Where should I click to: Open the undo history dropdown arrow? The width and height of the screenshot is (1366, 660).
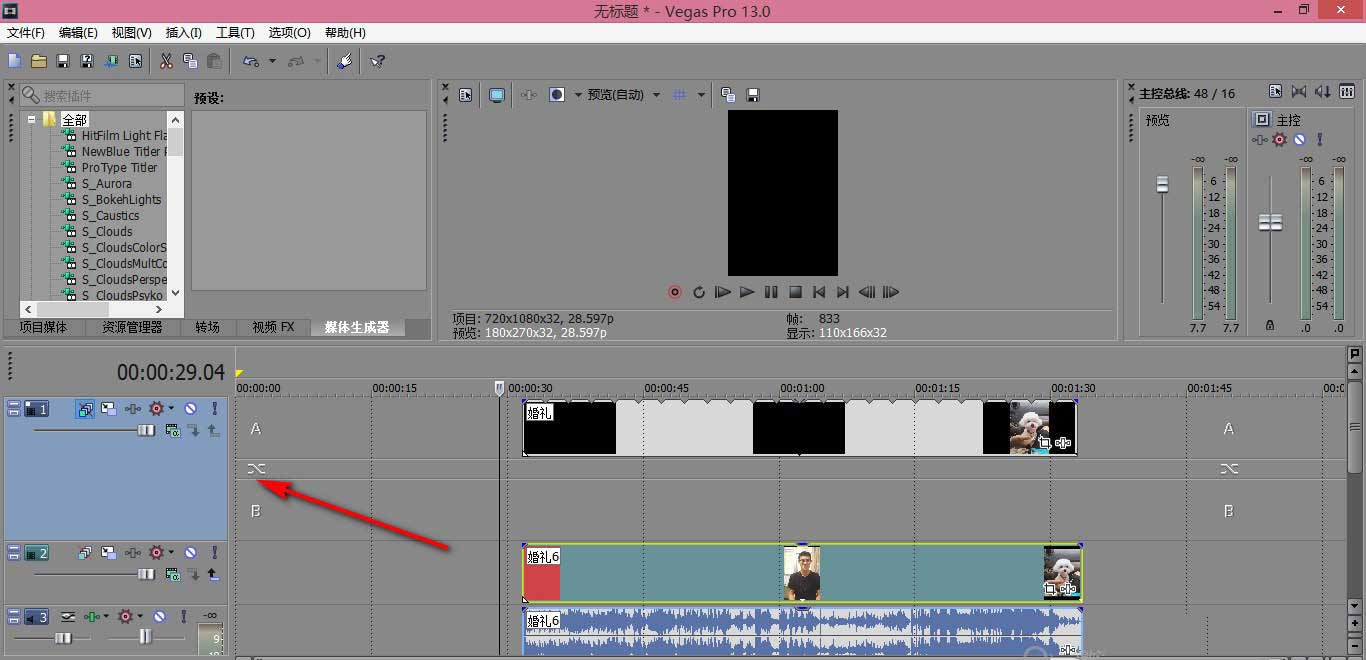272,61
